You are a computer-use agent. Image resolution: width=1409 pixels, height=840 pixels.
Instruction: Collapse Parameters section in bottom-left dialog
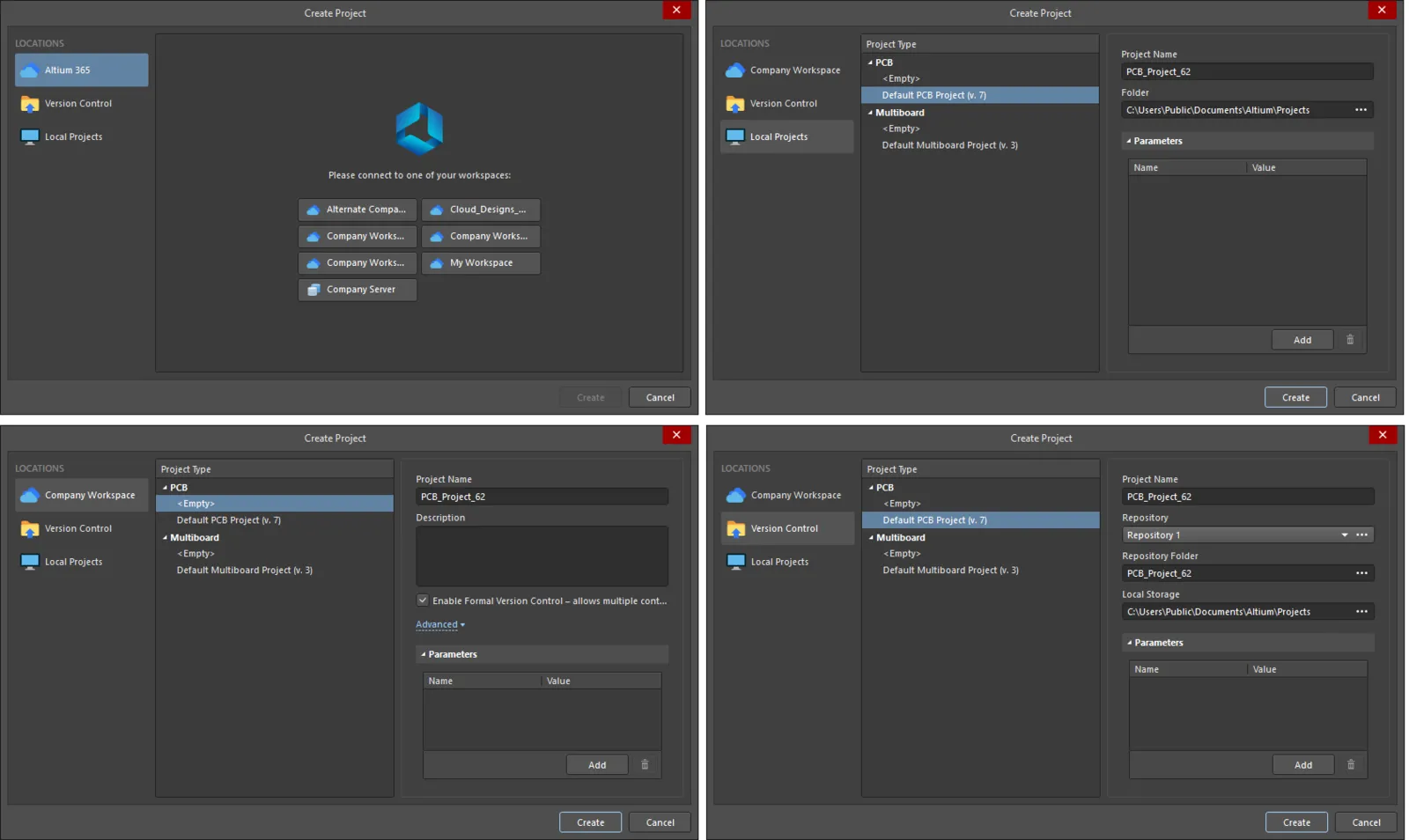[x=423, y=654]
